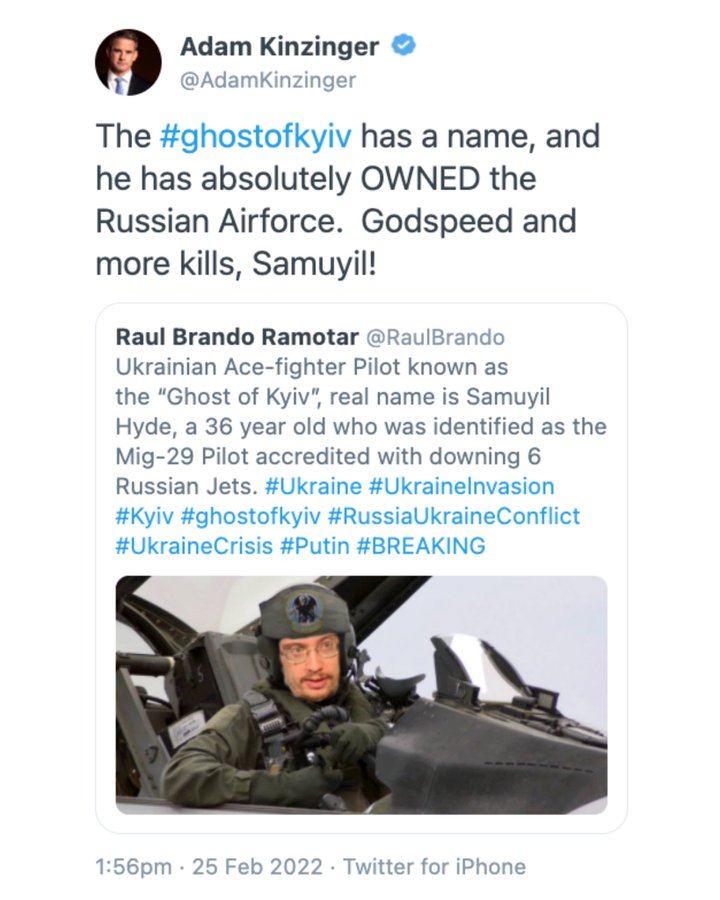Image resolution: width=720 pixels, height=900 pixels.
Task: Visit the @RaulBrando handle
Action: [x=435, y=337]
